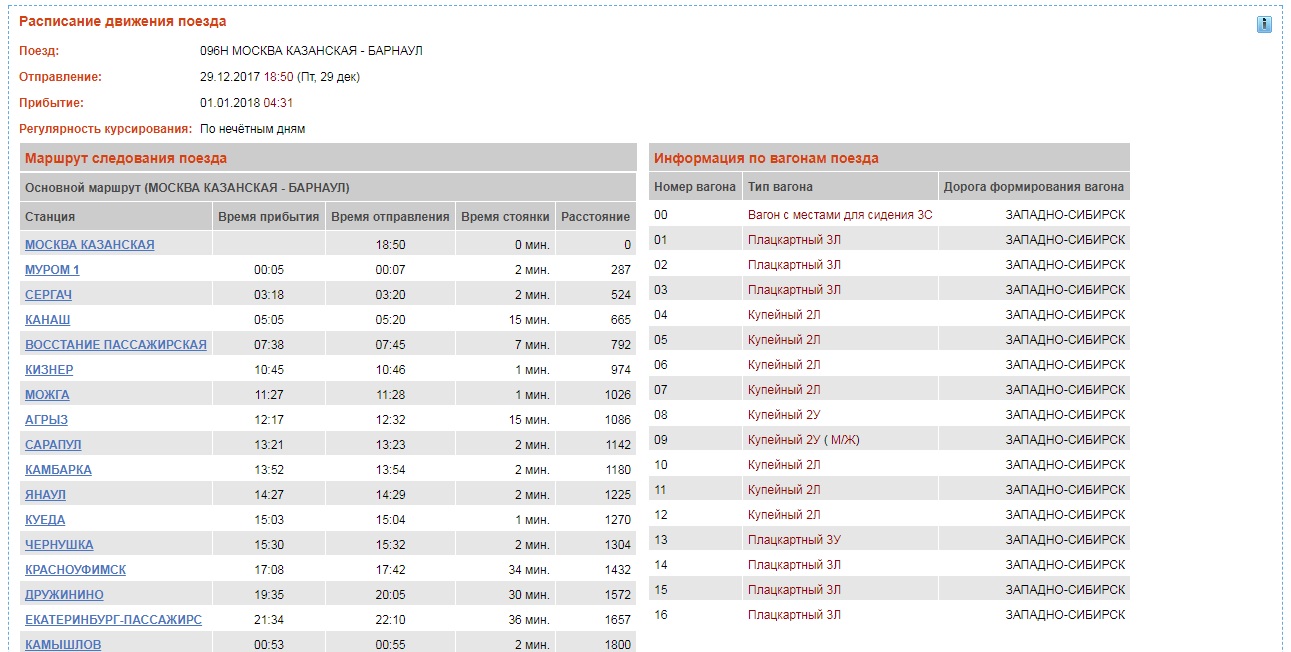Open the ЯНАУЛ station link
Viewport: 1291px width, 652px height.
(x=46, y=495)
